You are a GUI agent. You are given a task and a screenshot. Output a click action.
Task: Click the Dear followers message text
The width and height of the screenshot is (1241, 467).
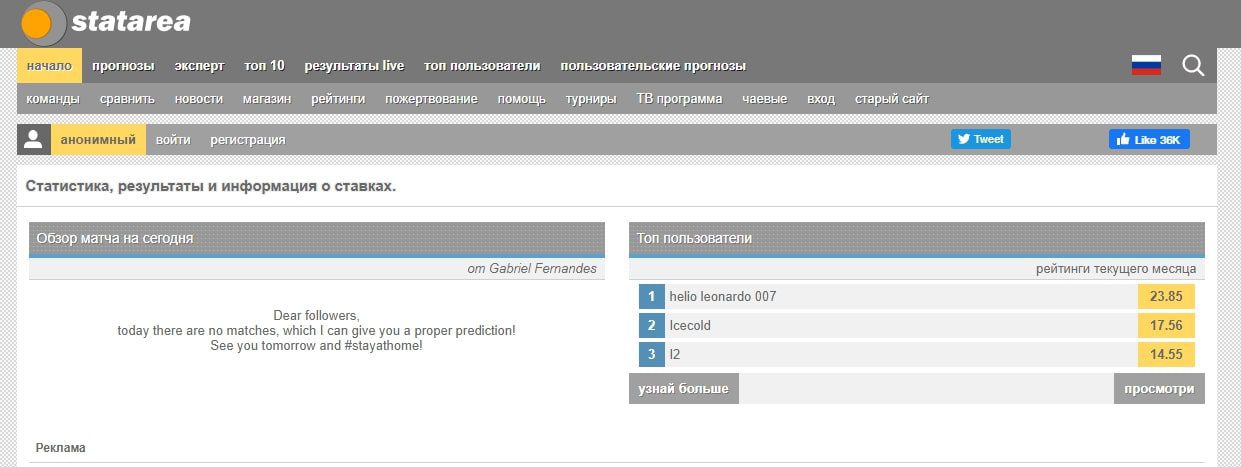point(316,330)
